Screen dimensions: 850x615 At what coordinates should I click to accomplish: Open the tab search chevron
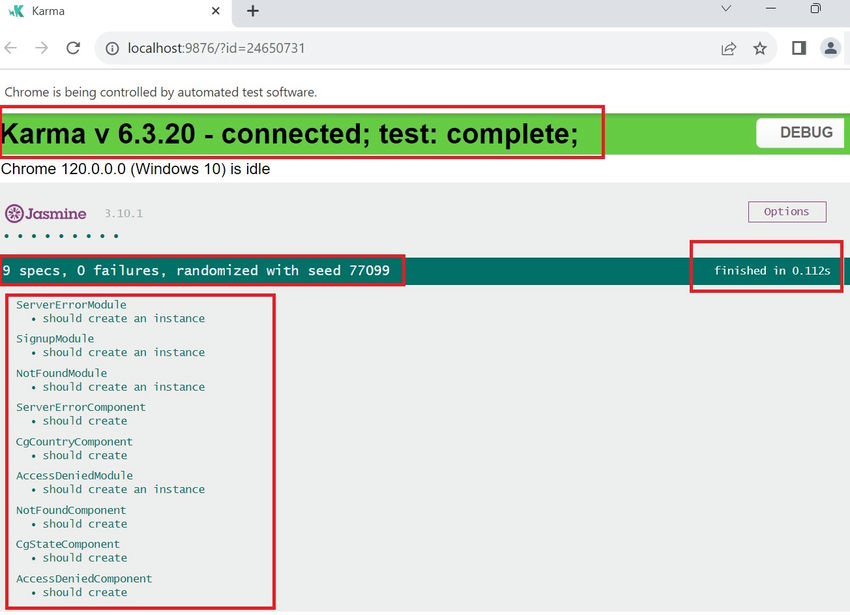point(726,8)
